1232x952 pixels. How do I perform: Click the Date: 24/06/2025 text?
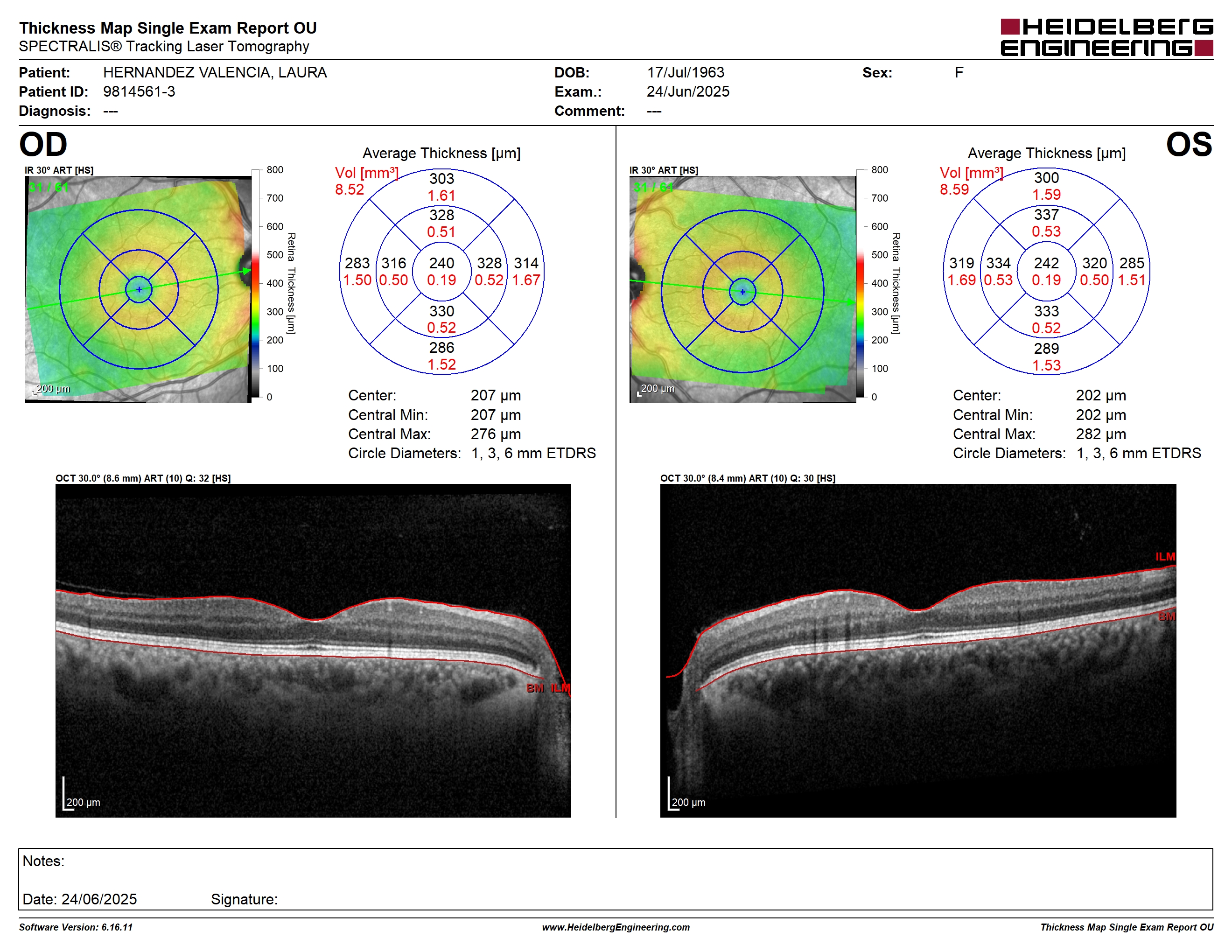(79, 899)
